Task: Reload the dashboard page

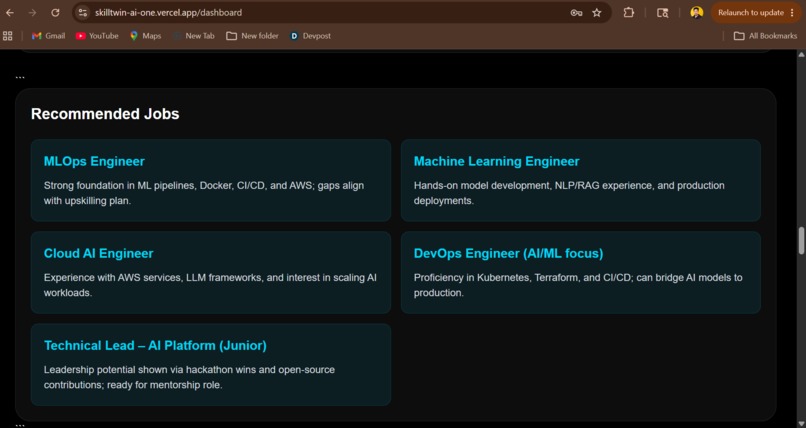Action: (x=55, y=13)
